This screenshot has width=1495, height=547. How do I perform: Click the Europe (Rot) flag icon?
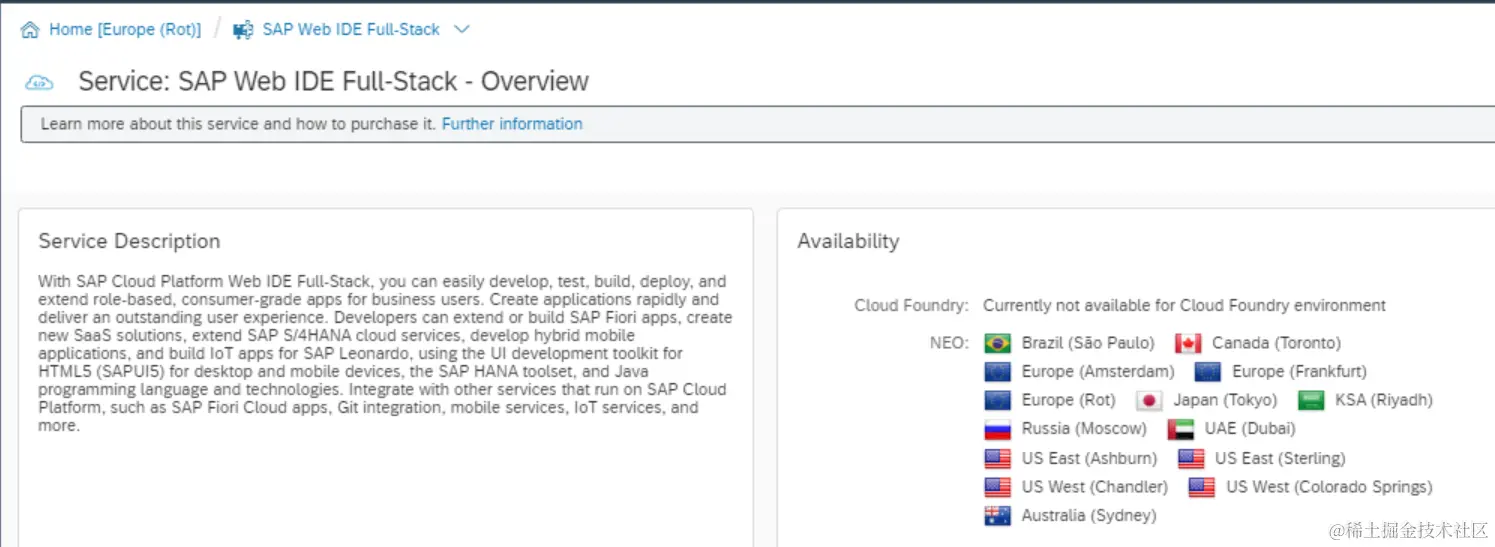coord(997,401)
